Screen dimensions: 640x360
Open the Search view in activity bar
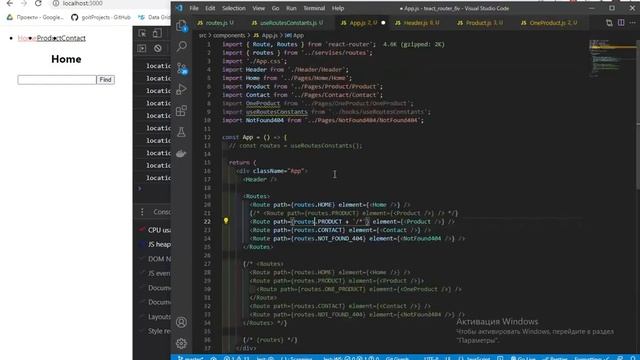pyautogui.click(x=181, y=46)
